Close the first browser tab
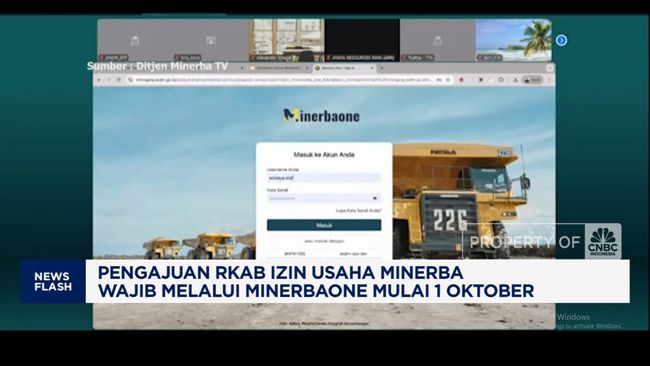 coord(307,68)
